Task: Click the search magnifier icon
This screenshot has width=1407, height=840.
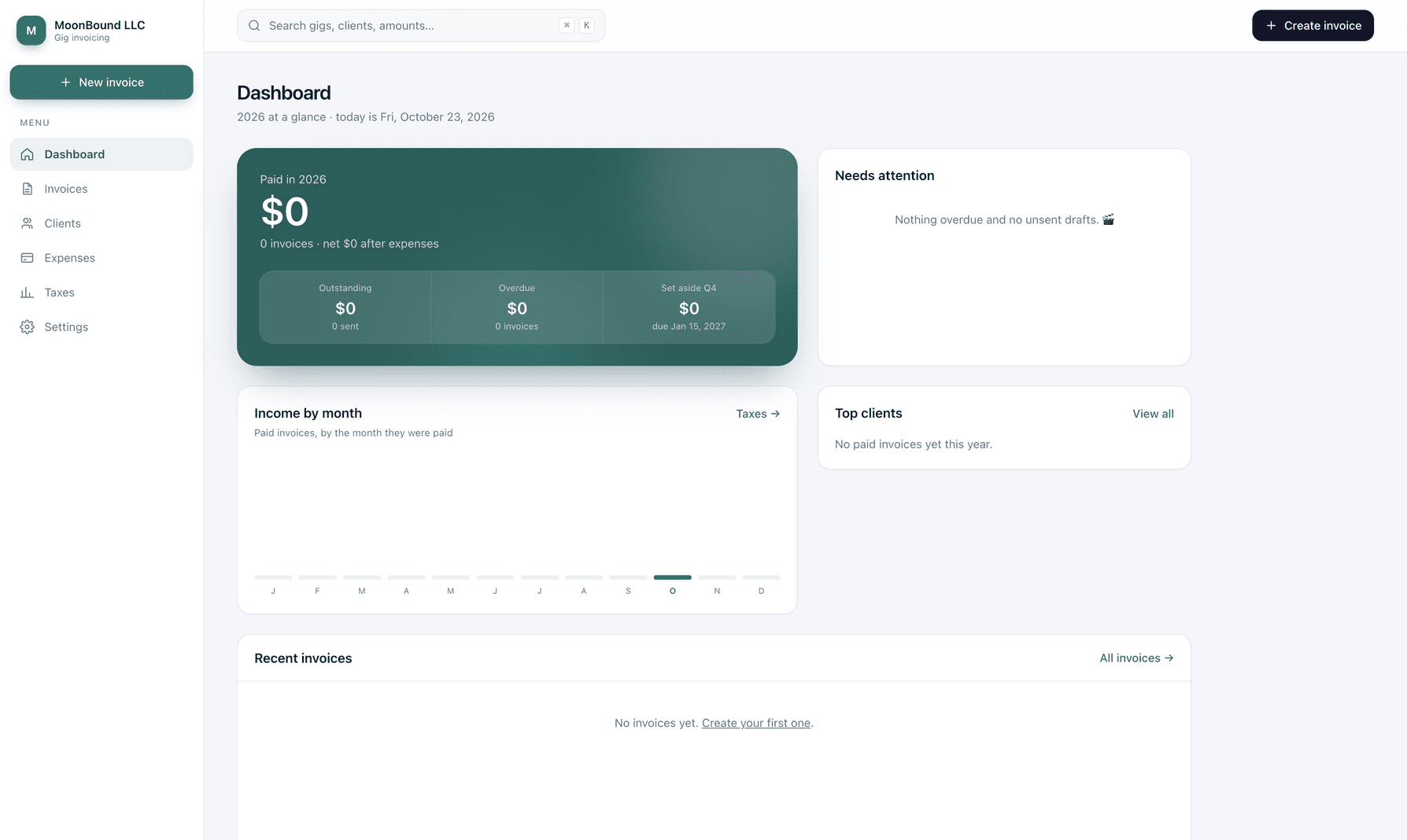Action: pos(254,26)
